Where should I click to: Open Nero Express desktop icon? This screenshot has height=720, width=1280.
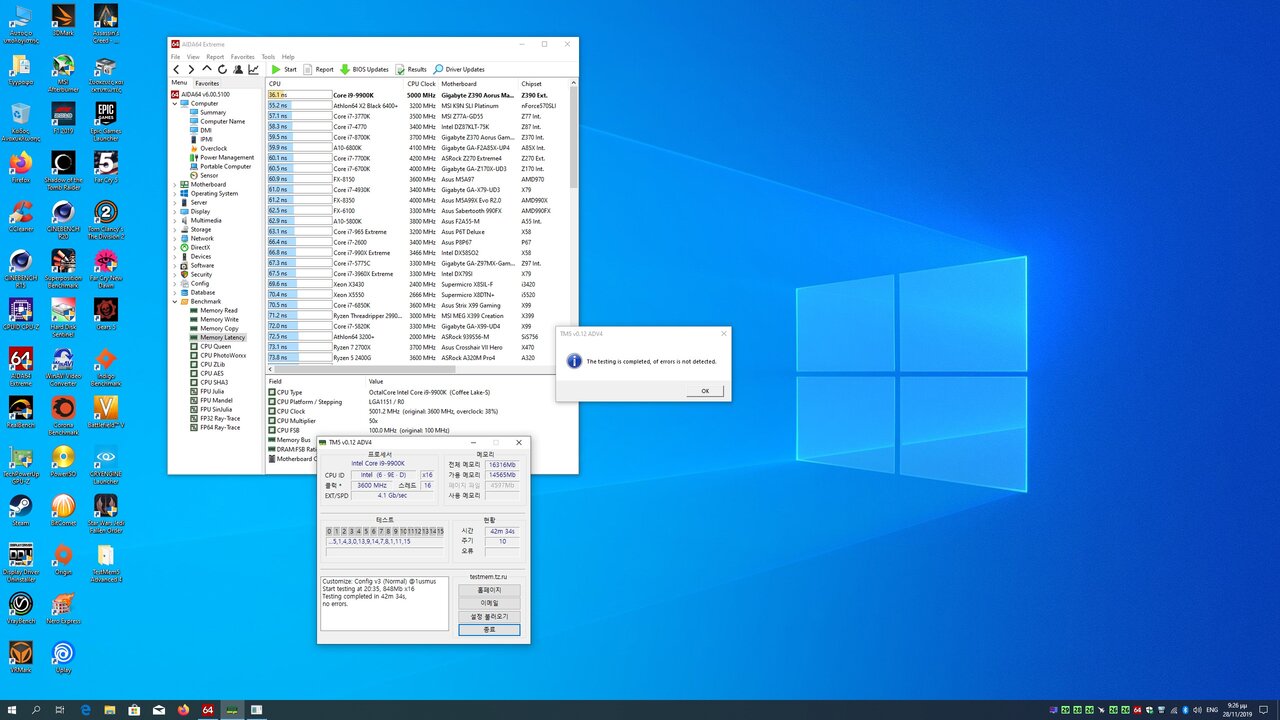click(x=63, y=608)
